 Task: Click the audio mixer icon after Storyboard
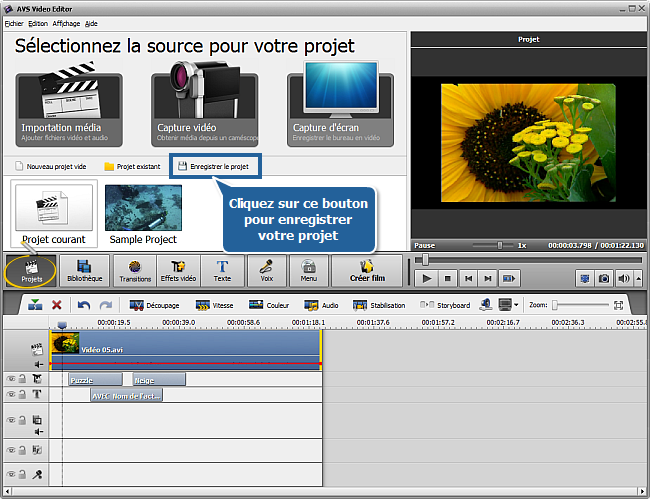[486, 305]
